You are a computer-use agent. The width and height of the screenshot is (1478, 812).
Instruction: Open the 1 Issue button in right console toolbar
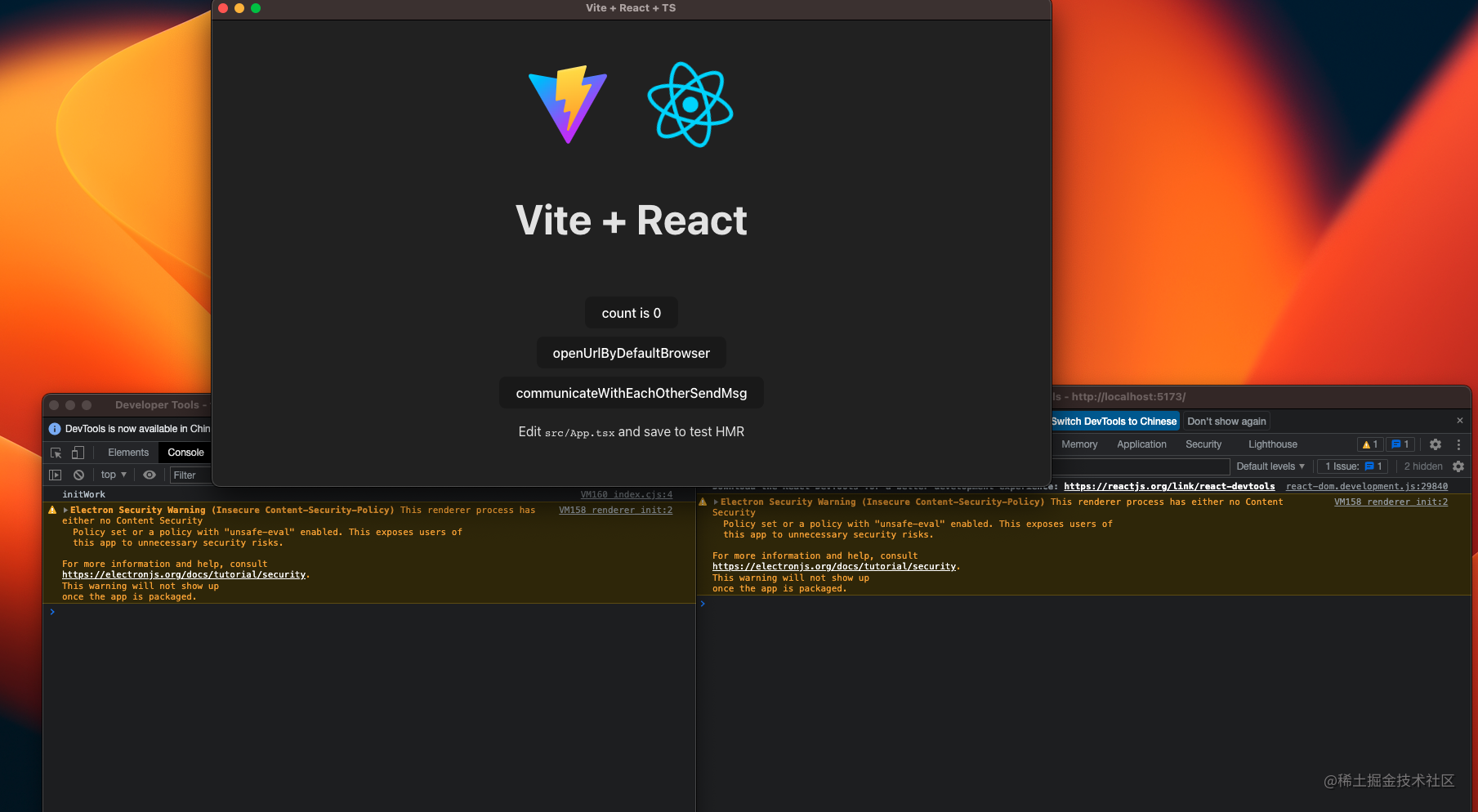[x=1353, y=466]
